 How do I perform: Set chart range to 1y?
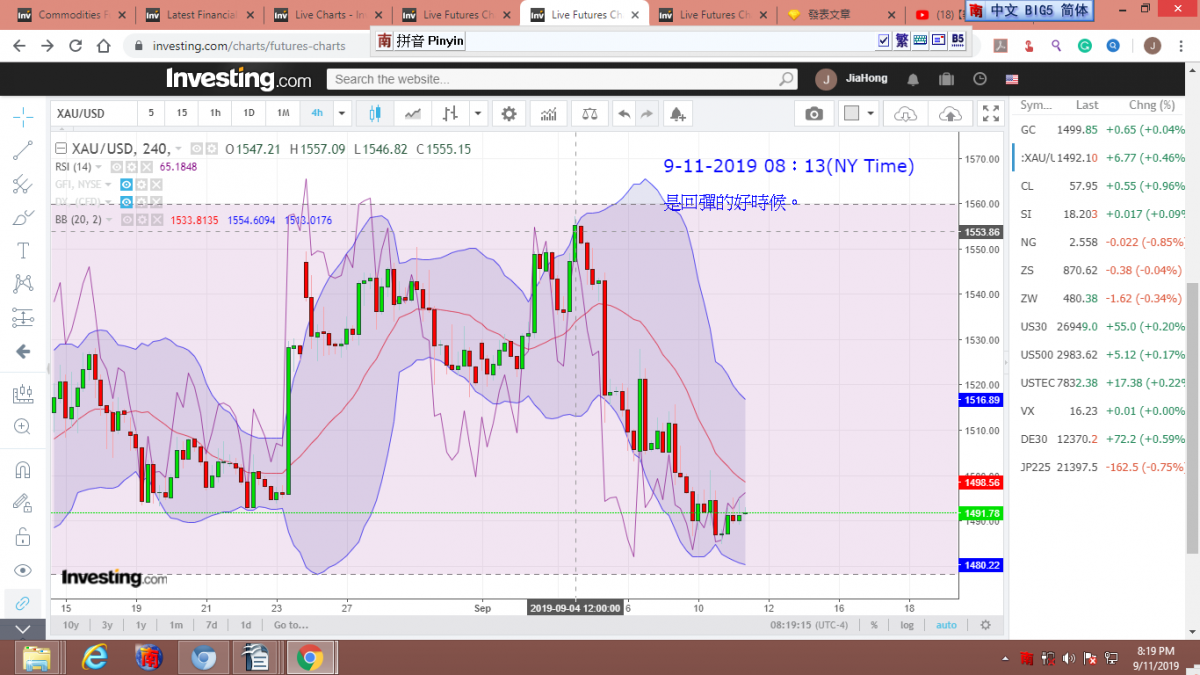141,625
